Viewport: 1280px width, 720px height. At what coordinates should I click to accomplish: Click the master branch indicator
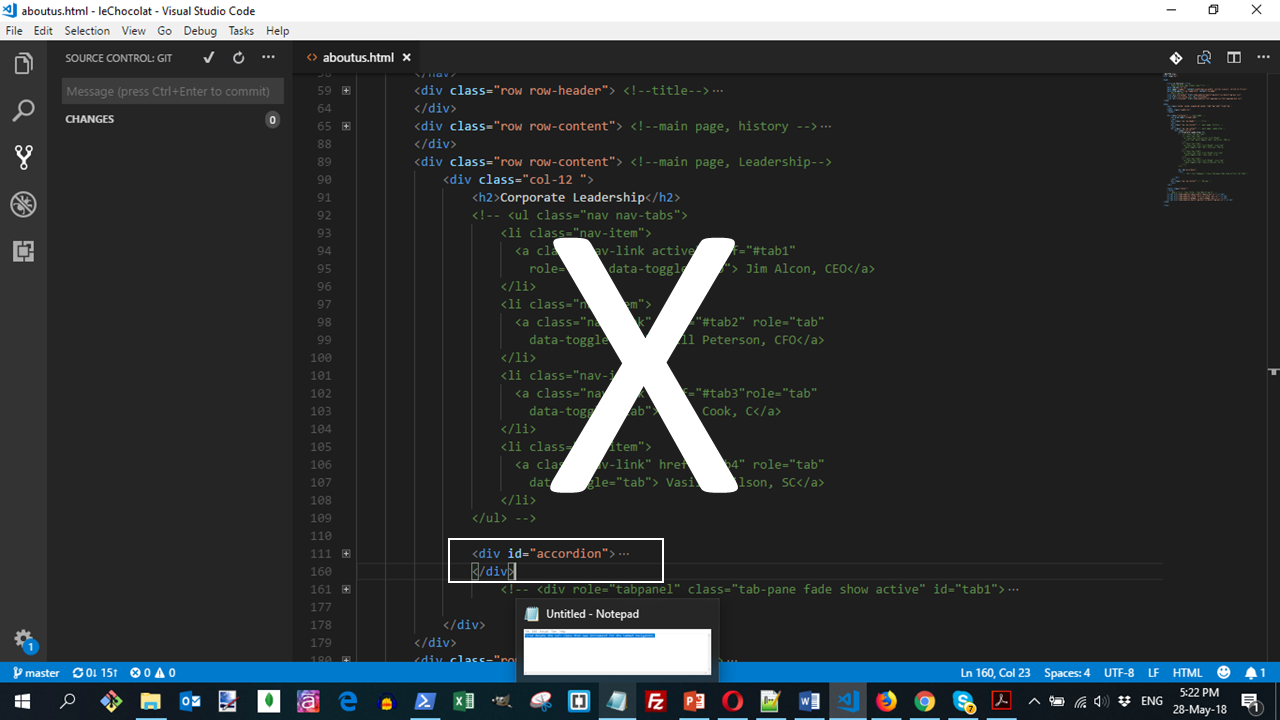[36, 673]
